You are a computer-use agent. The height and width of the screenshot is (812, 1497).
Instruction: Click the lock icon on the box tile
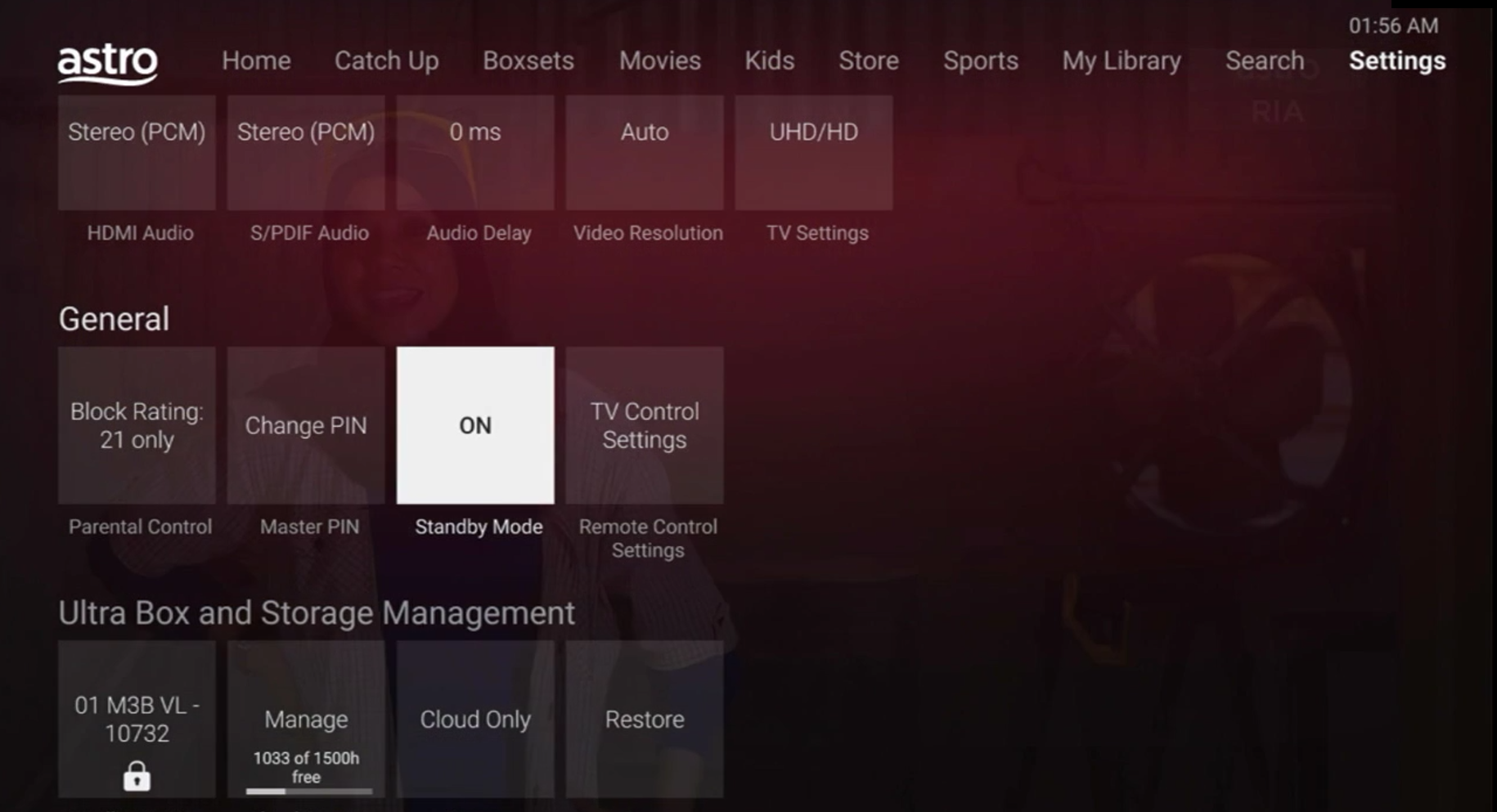[137, 776]
